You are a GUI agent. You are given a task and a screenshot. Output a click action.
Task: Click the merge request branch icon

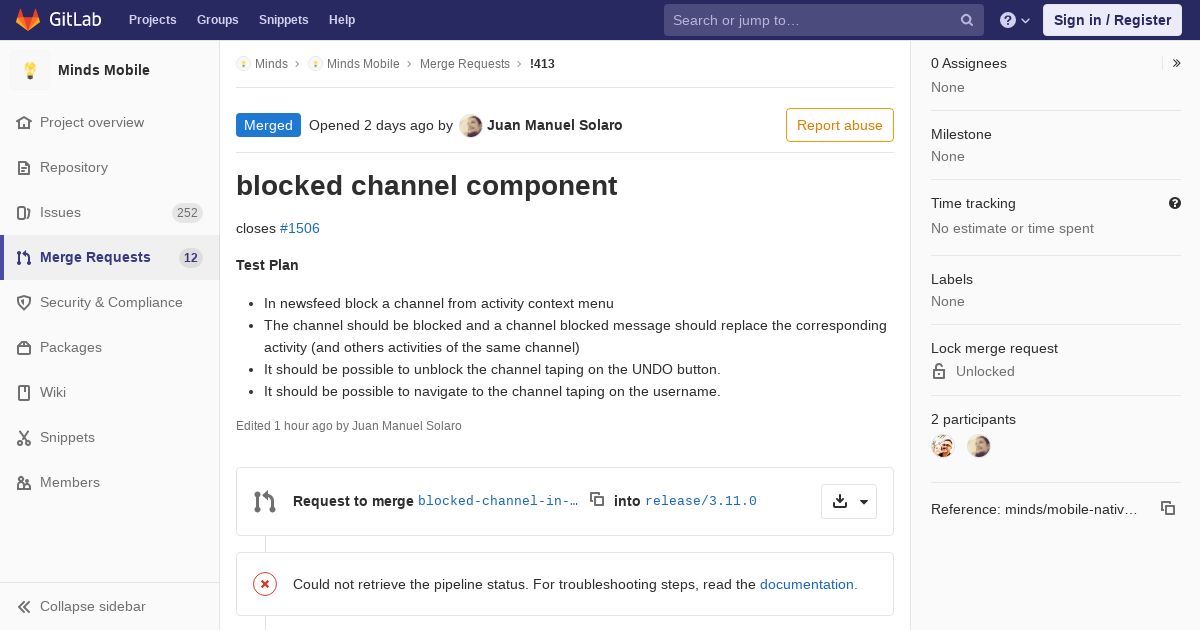[x=265, y=501]
